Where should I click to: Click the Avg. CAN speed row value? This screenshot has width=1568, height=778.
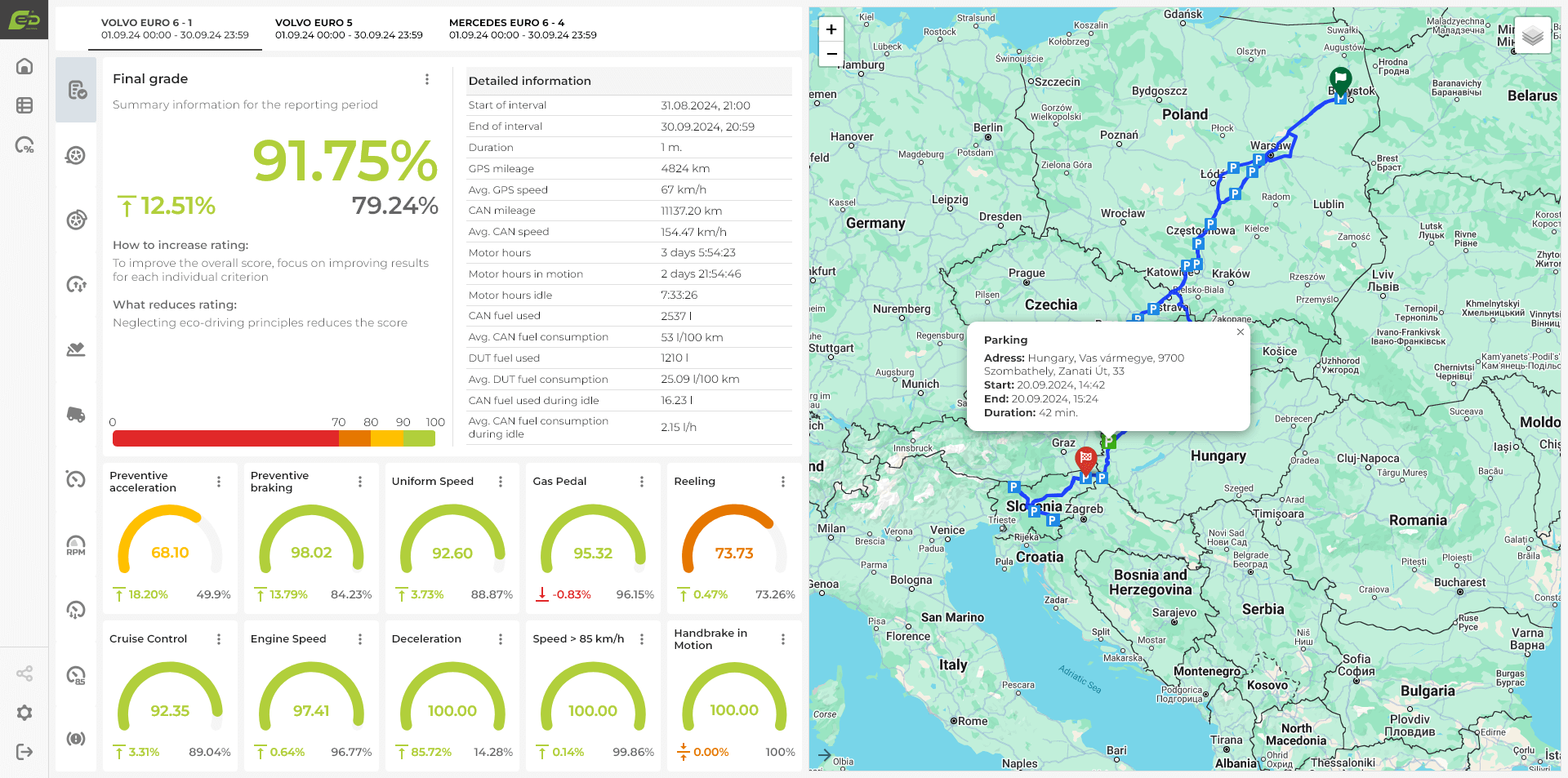(x=693, y=232)
